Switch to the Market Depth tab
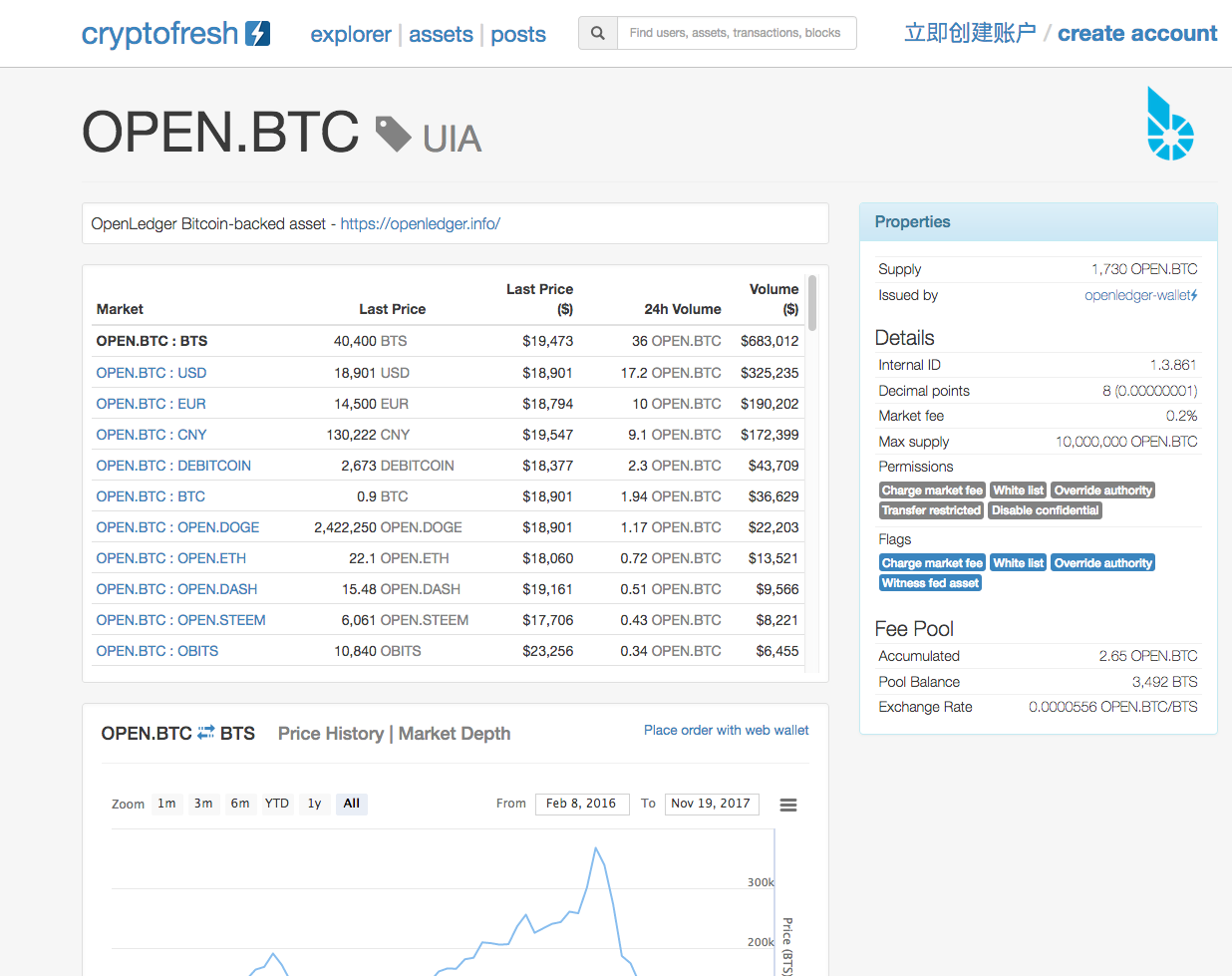Image resolution: width=1232 pixels, height=976 pixels. click(455, 734)
